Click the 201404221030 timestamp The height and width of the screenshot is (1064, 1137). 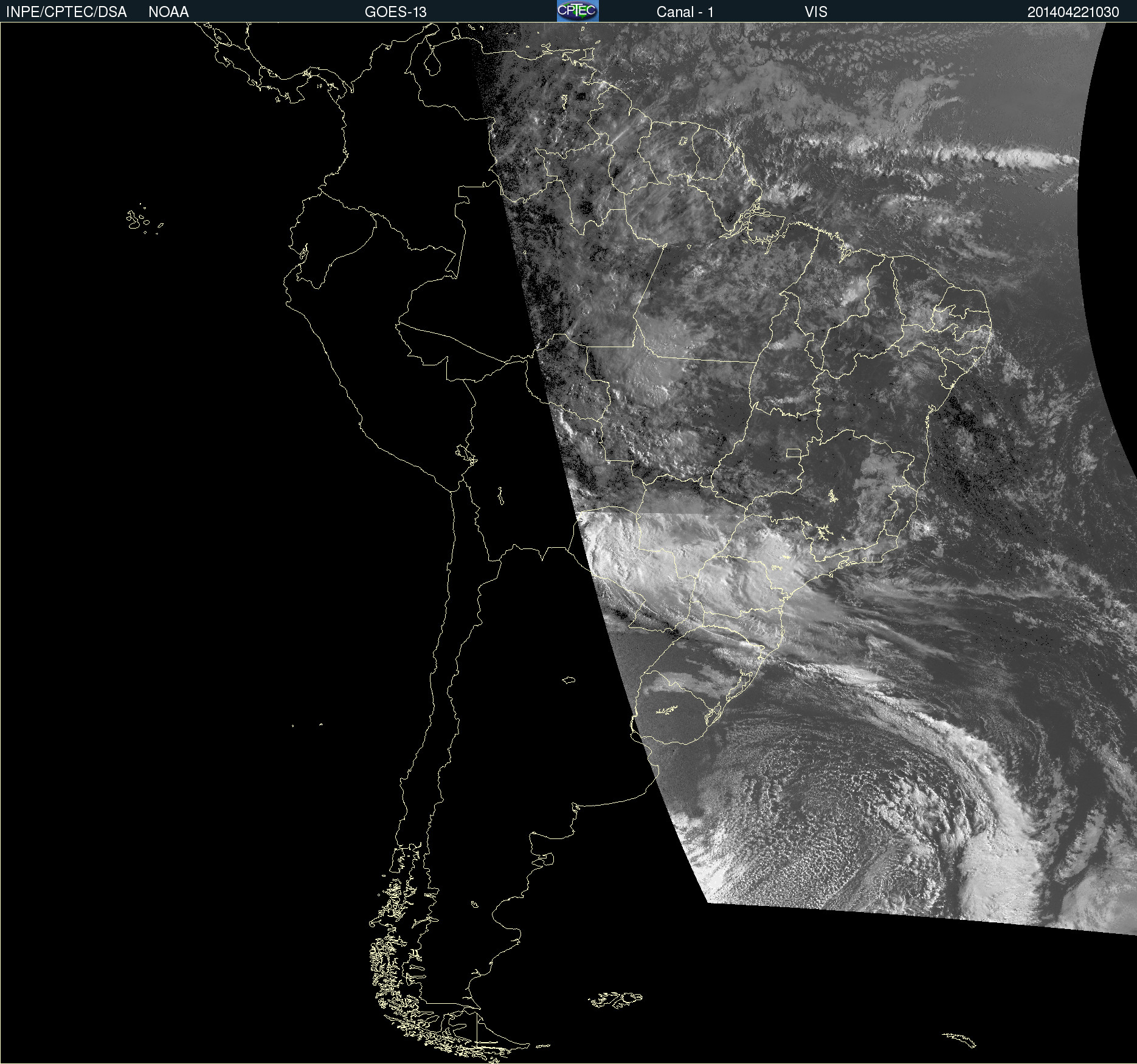point(1073,12)
